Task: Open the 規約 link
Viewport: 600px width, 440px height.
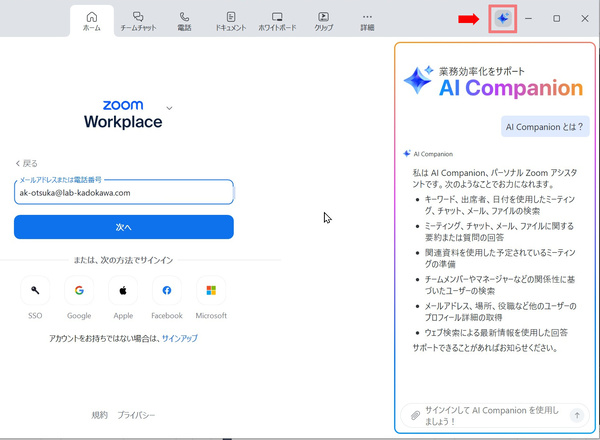Action: [99, 415]
